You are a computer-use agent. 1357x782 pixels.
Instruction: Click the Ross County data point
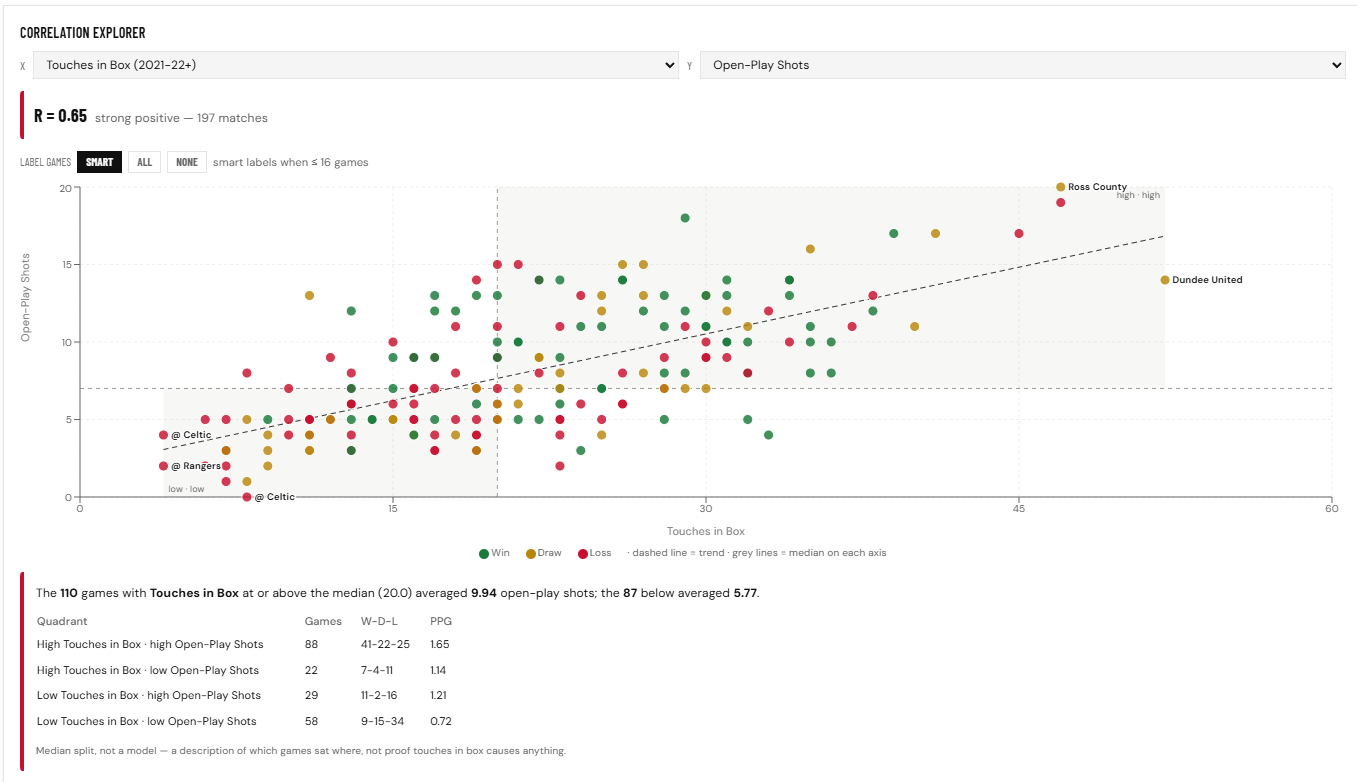[1061, 187]
